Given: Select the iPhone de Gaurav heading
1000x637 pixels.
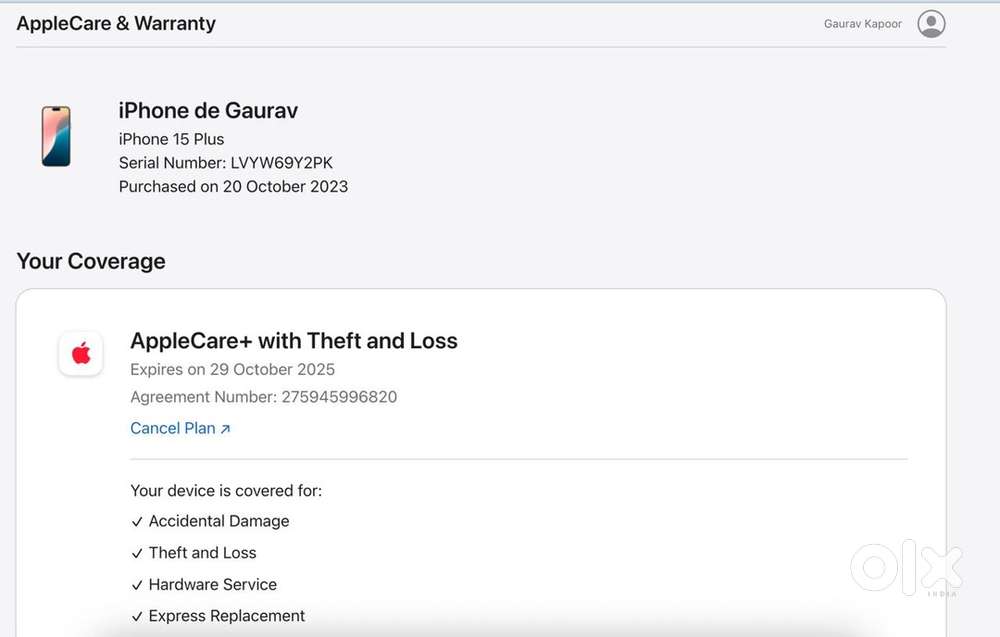Looking at the screenshot, I should [208, 110].
